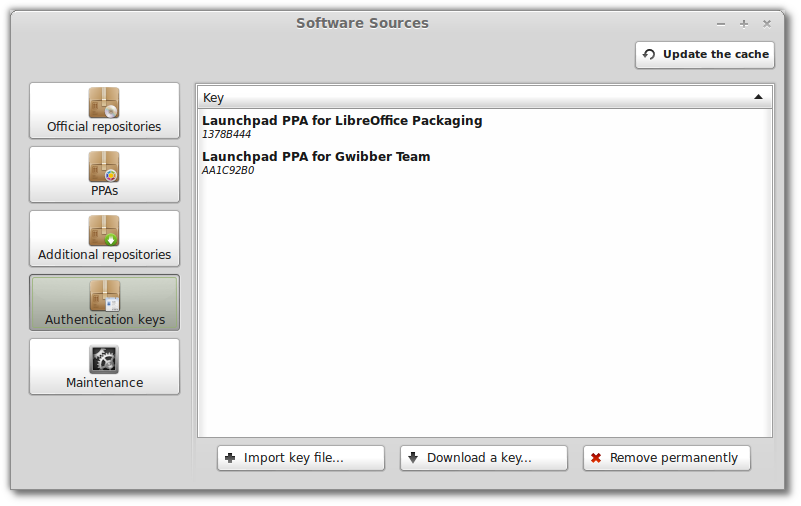Image resolution: width=801 pixels, height=506 pixels.
Task: Select the PPAs package icon
Action: [x=104, y=167]
